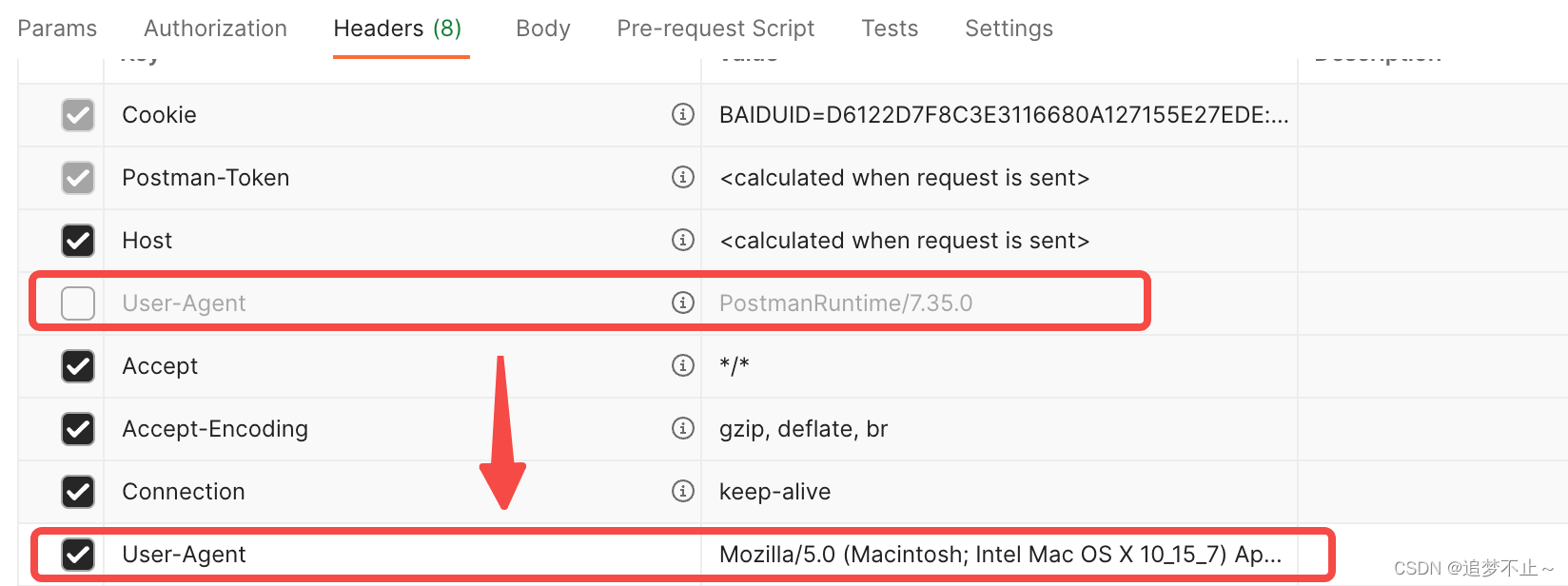Open the request Settings tab
This screenshot has height=586, width=1568.
[x=1009, y=29]
